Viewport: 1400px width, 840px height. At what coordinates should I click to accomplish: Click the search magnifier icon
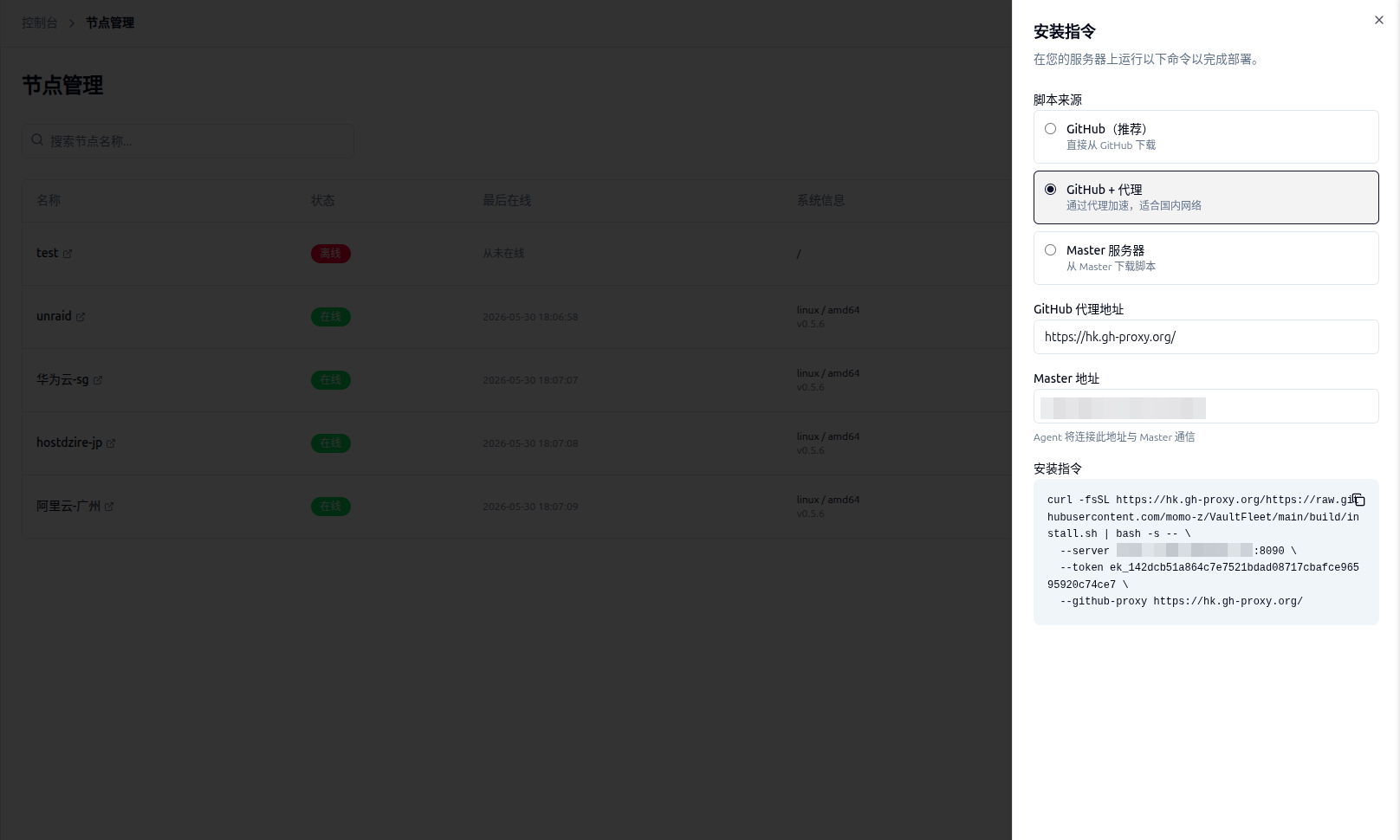37,139
